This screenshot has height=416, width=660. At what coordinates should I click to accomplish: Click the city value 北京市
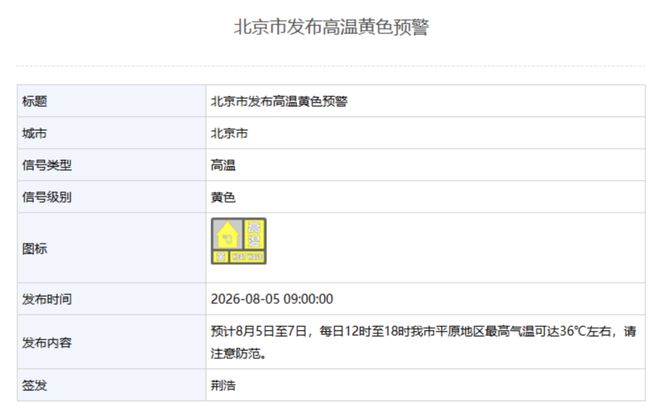pyautogui.click(x=229, y=133)
